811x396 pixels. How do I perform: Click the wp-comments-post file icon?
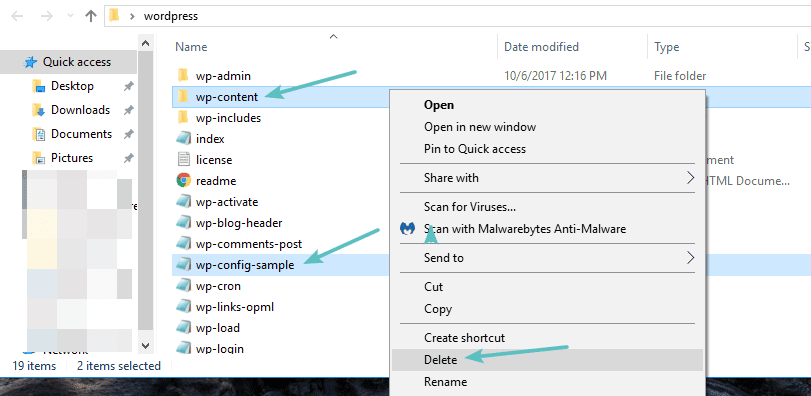184,244
